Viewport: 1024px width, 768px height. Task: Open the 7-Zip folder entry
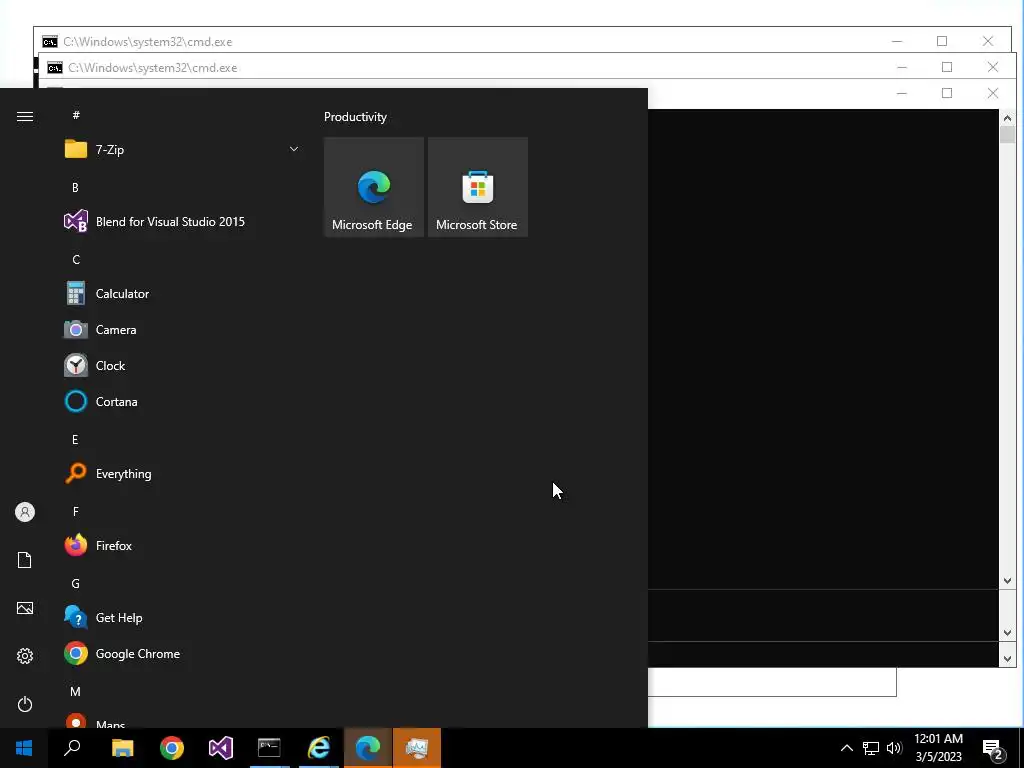[x=182, y=150]
